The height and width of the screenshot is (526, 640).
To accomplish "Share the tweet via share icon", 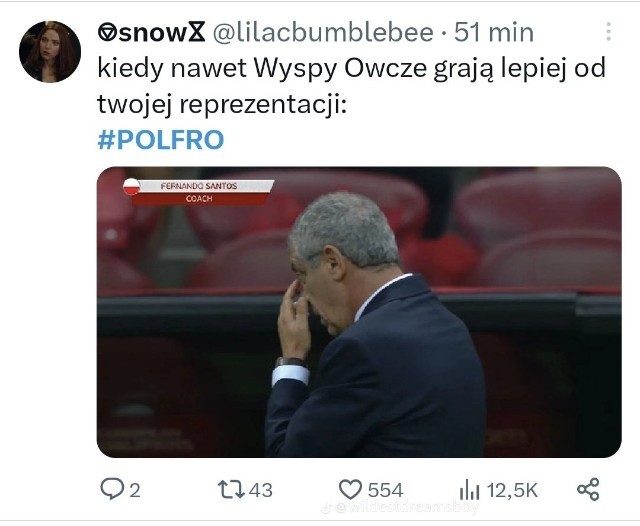I will point(588,489).
